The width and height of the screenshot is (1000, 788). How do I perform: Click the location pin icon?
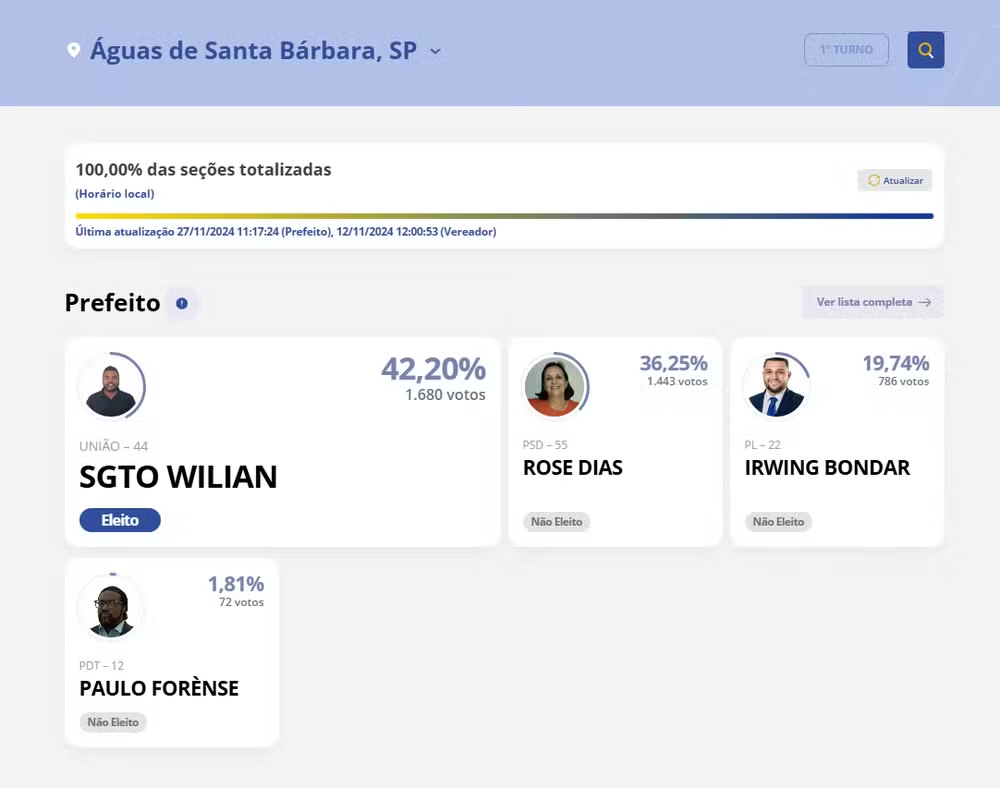pos(73,50)
